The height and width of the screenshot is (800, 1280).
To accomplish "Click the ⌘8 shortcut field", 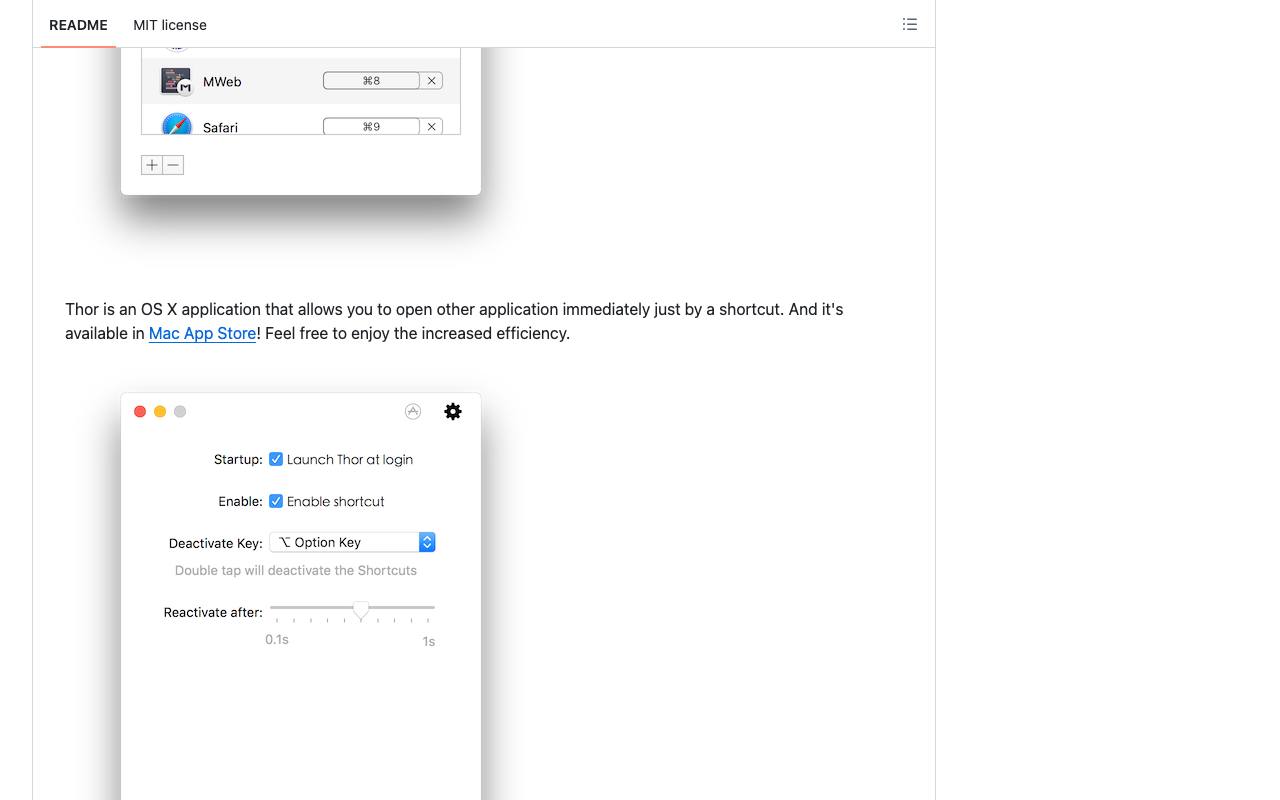I will coord(371,81).
